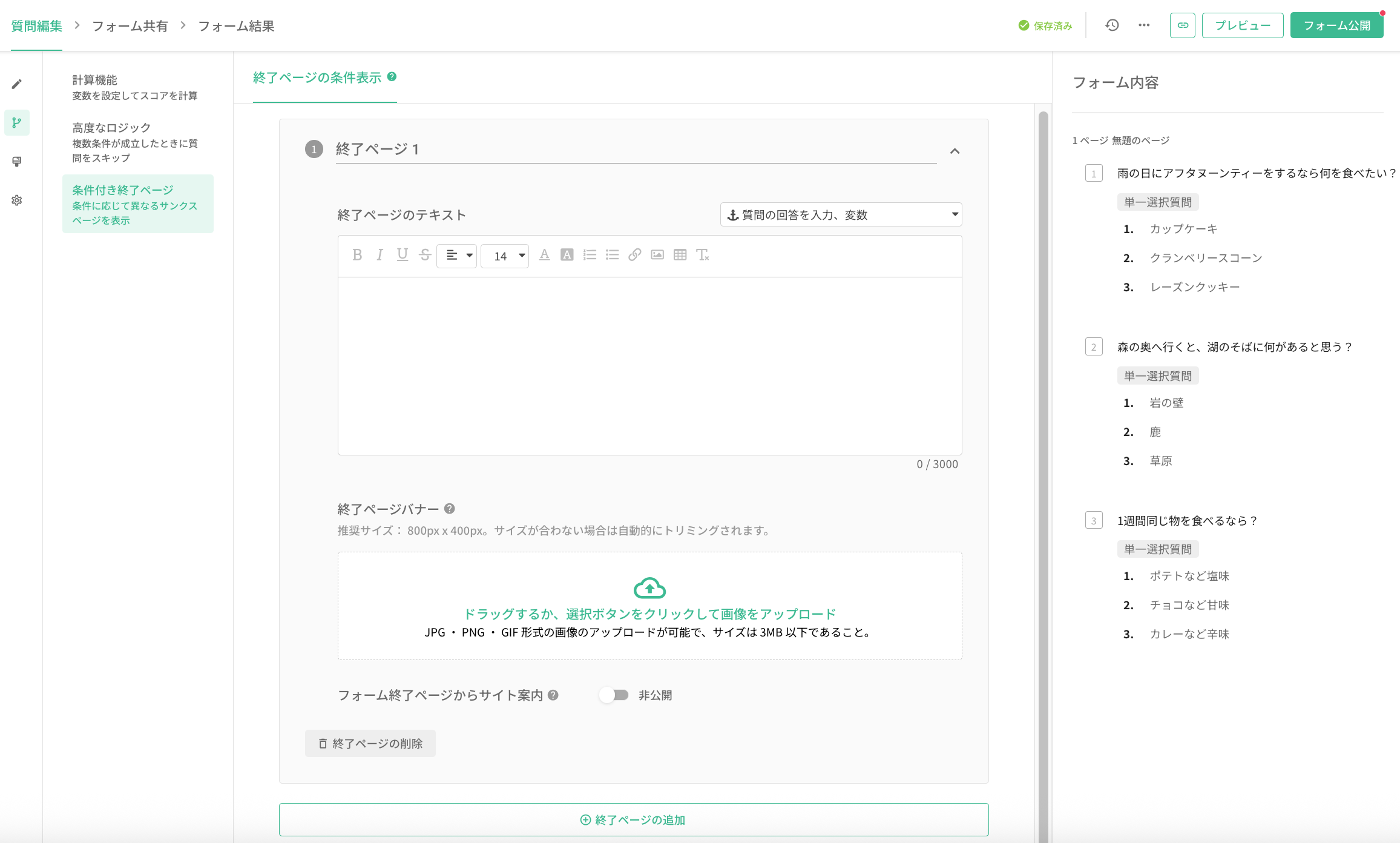Image resolution: width=1400 pixels, height=843 pixels.
Task: Edit the 終了ページ 1 title field
Action: (636, 149)
